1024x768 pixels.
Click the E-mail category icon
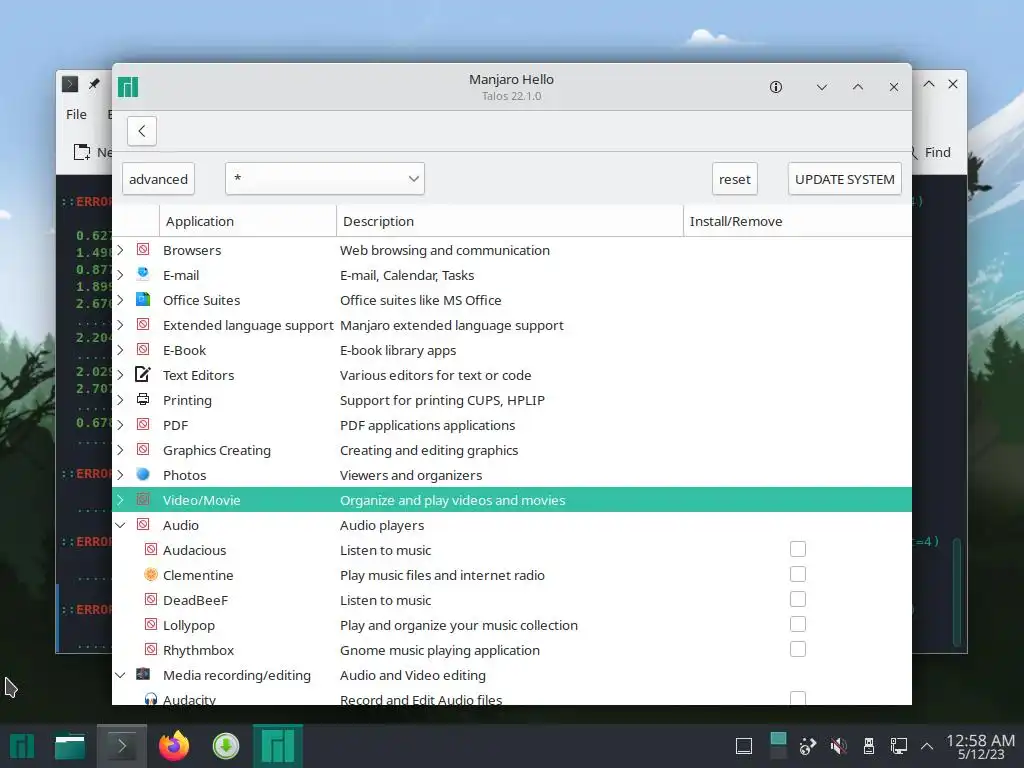pos(143,274)
